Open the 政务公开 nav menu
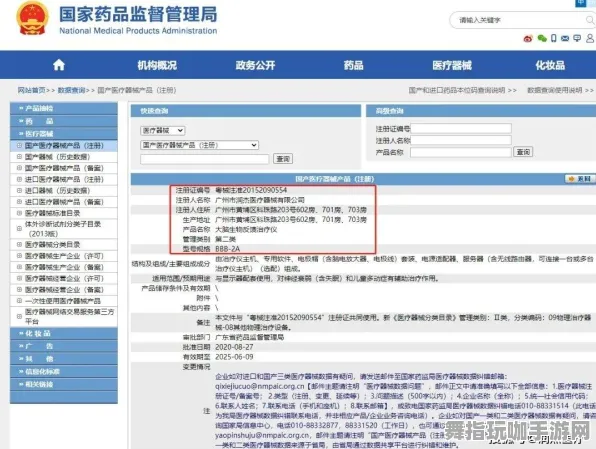This screenshot has height=449, width=596. tap(255, 65)
